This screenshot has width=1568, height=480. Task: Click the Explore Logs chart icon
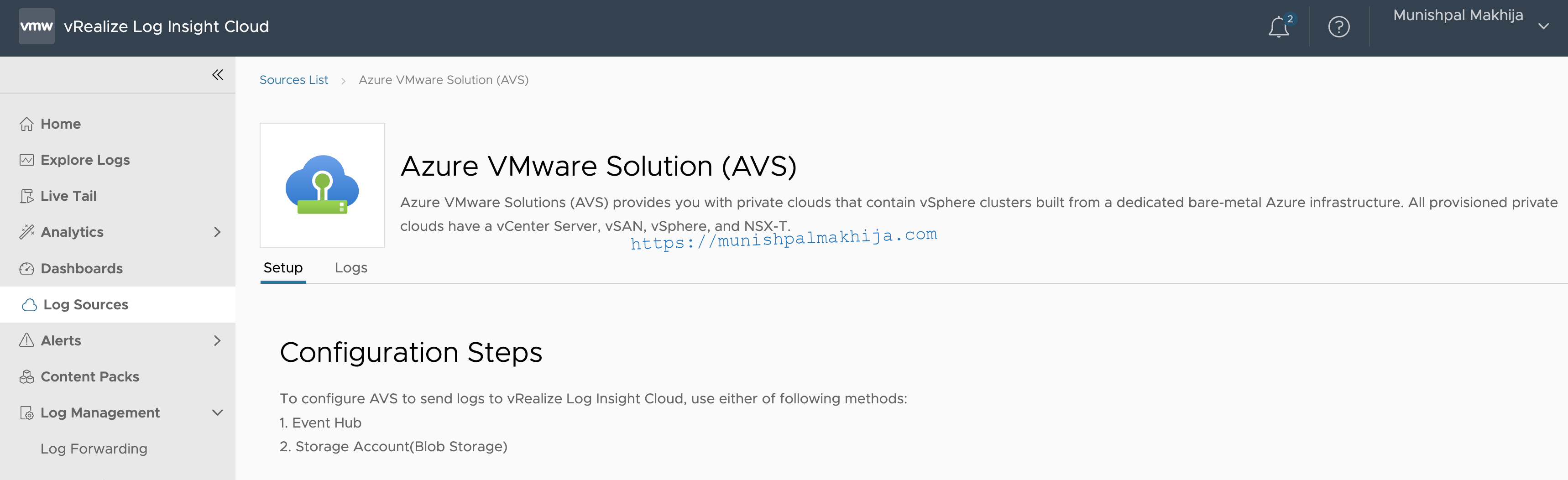(26, 160)
